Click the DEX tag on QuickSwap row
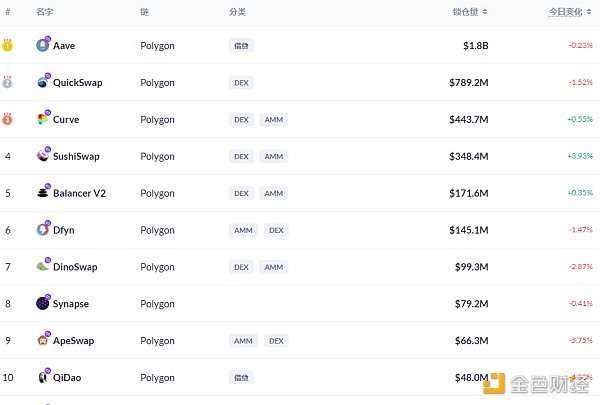Screen dimensions: 600x405 coord(241,83)
